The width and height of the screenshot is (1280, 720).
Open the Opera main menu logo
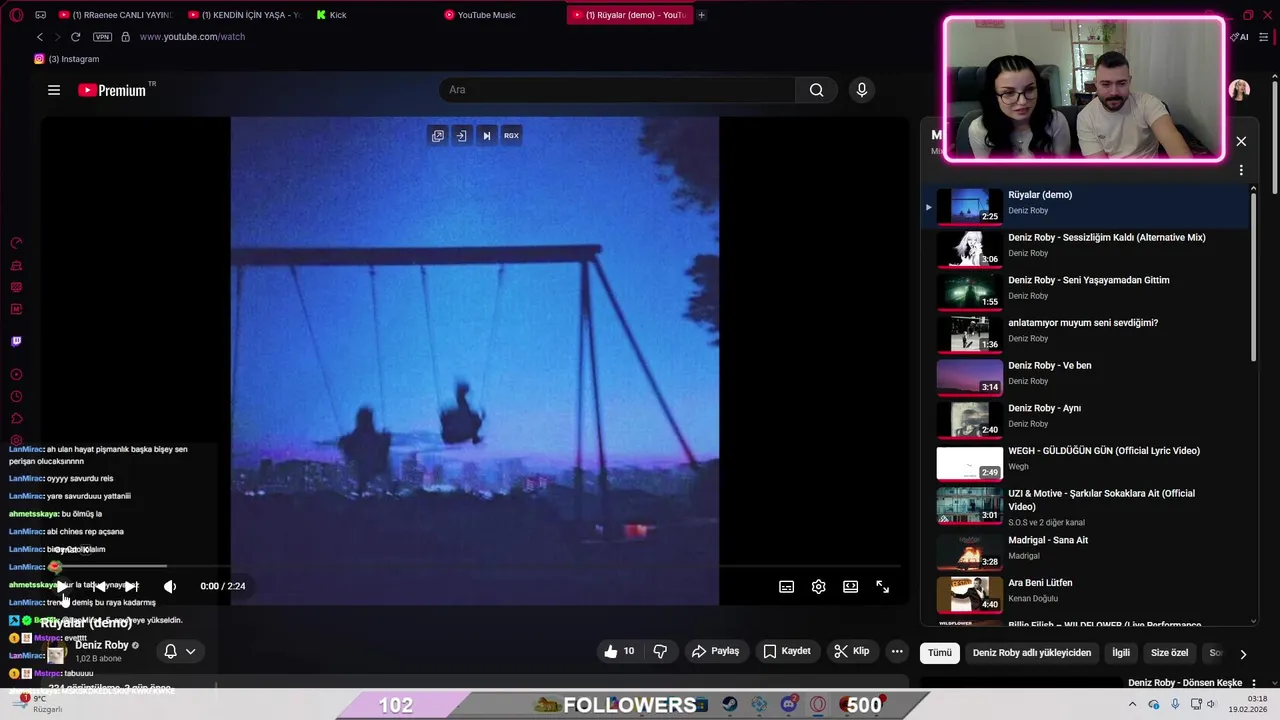pyautogui.click(x=16, y=15)
